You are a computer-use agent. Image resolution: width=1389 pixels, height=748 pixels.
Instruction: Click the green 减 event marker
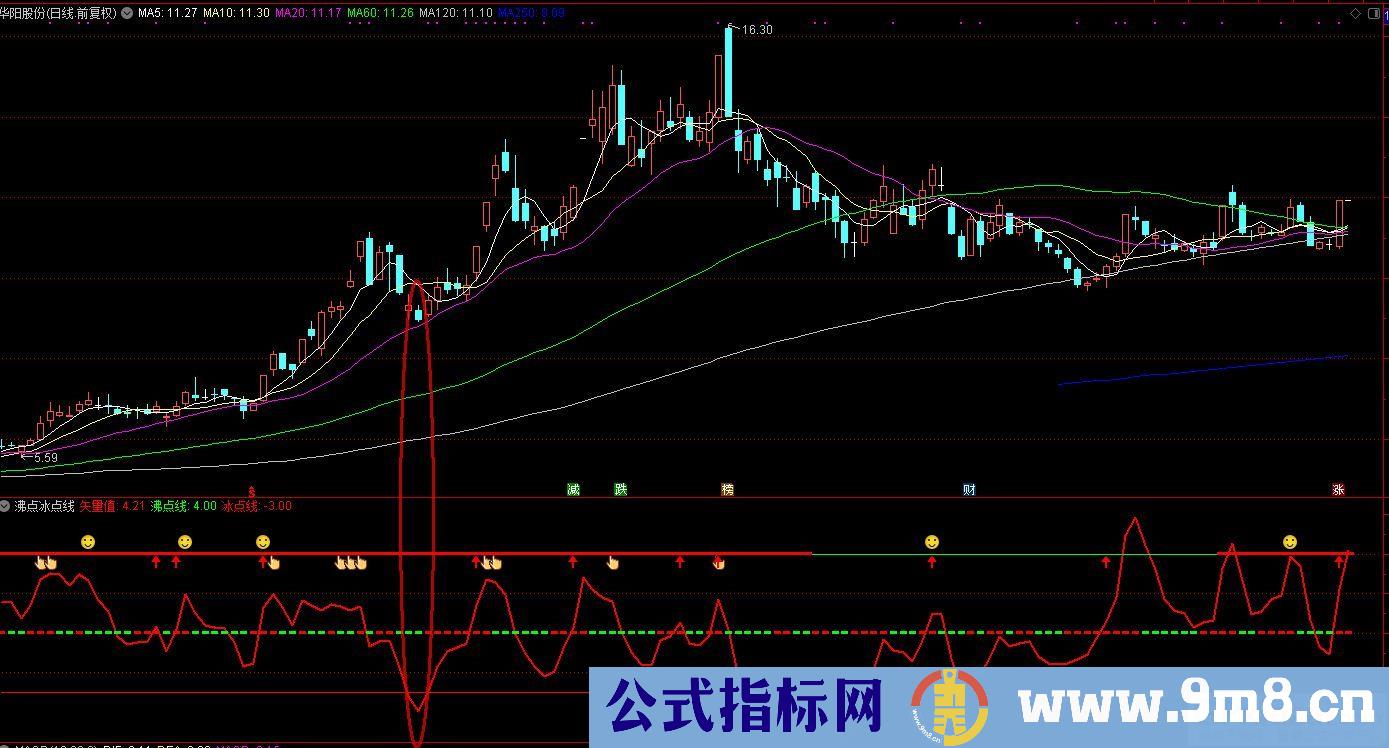573,490
